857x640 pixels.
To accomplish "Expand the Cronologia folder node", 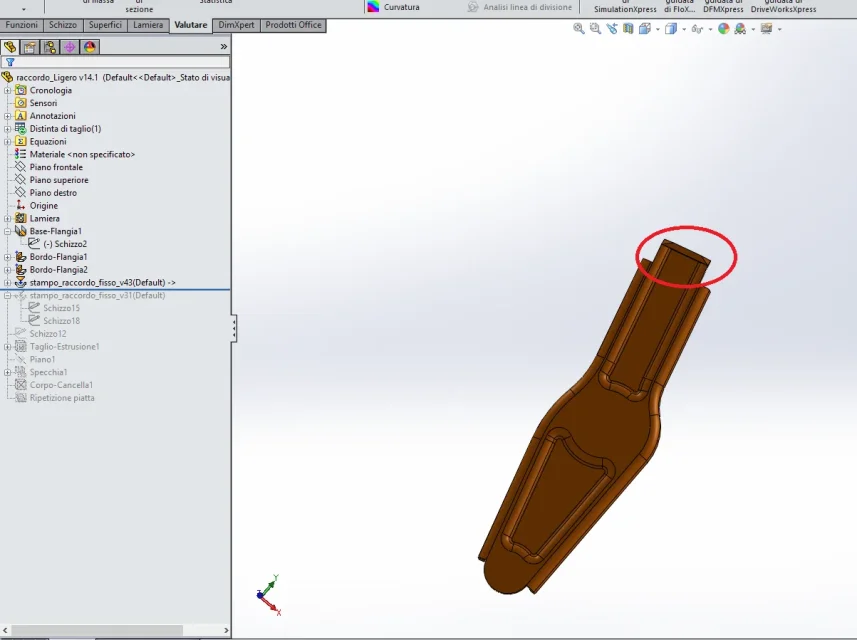I will (x=8, y=90).
